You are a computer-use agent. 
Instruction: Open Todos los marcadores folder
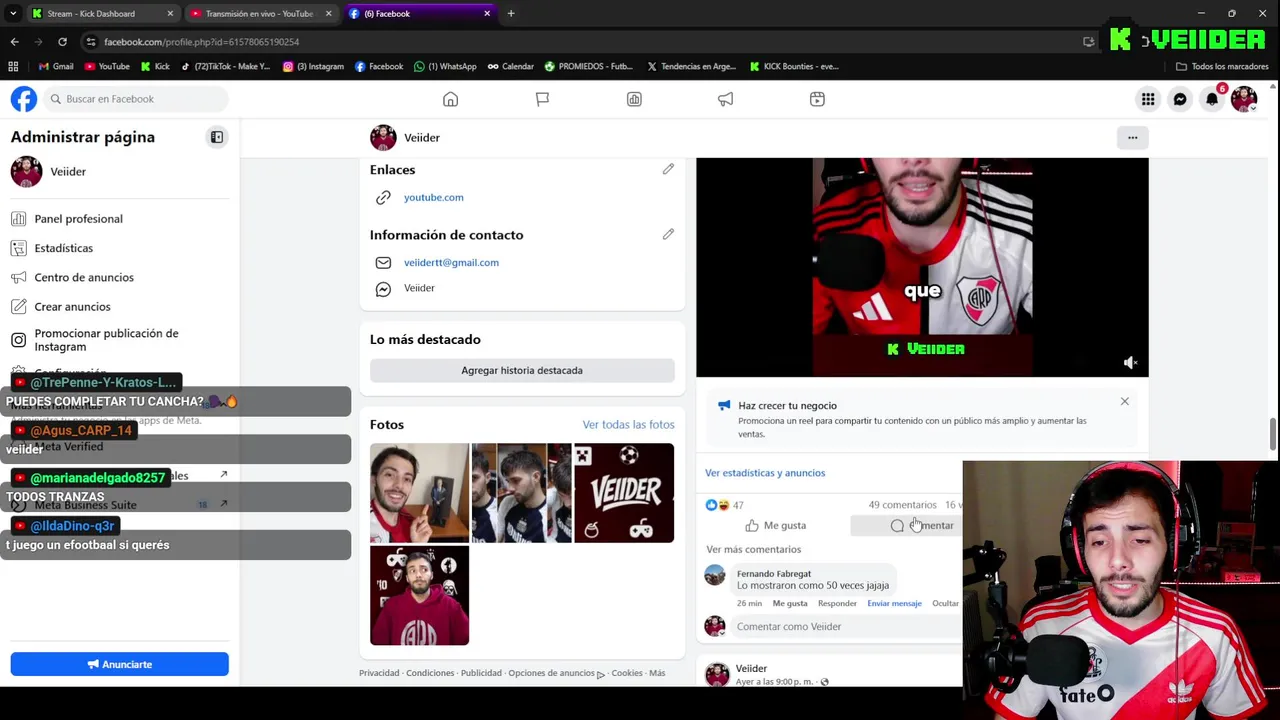pos(1222,66)
